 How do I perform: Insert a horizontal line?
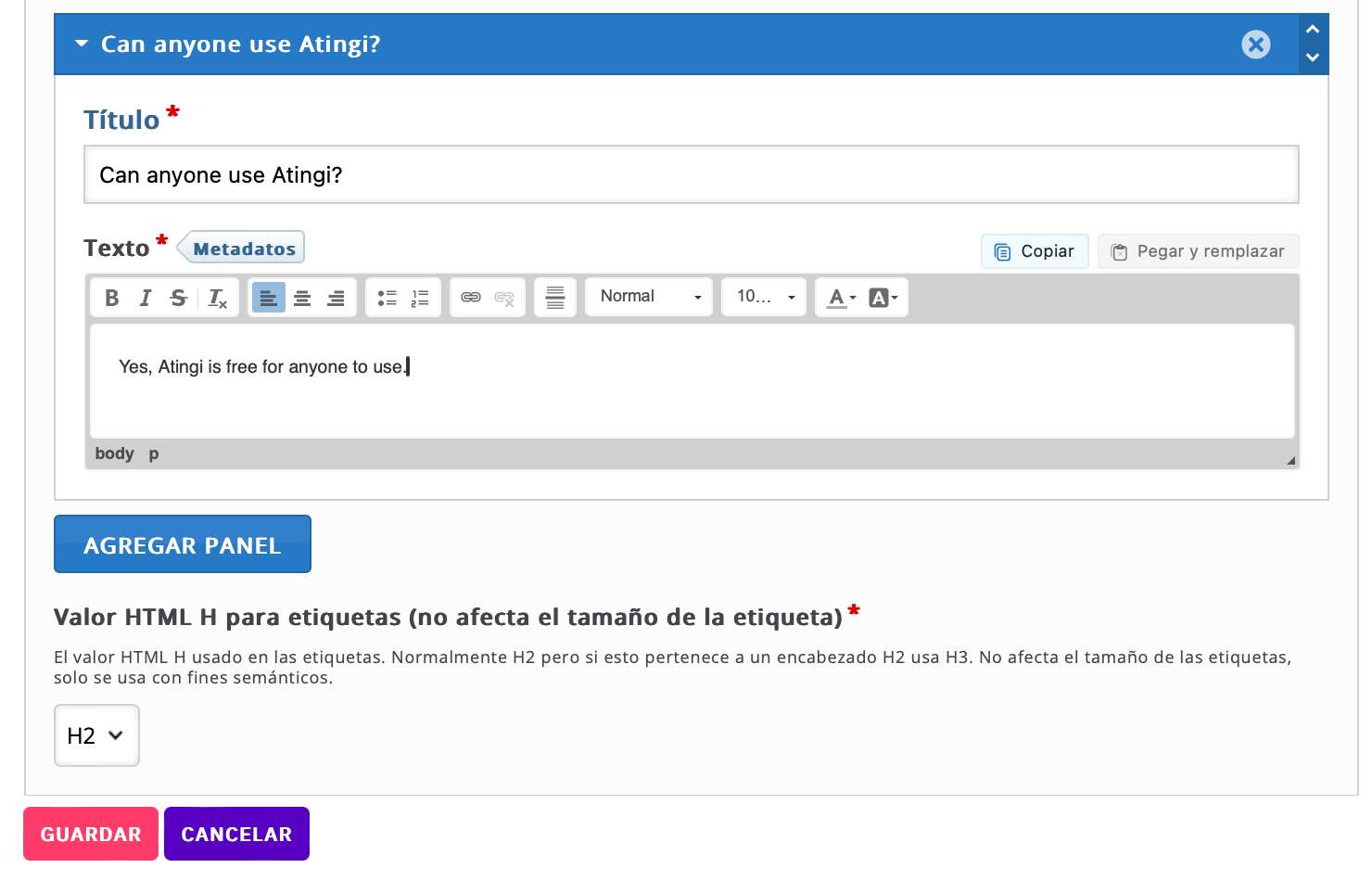pyautogui.click(x=555, y=298)
